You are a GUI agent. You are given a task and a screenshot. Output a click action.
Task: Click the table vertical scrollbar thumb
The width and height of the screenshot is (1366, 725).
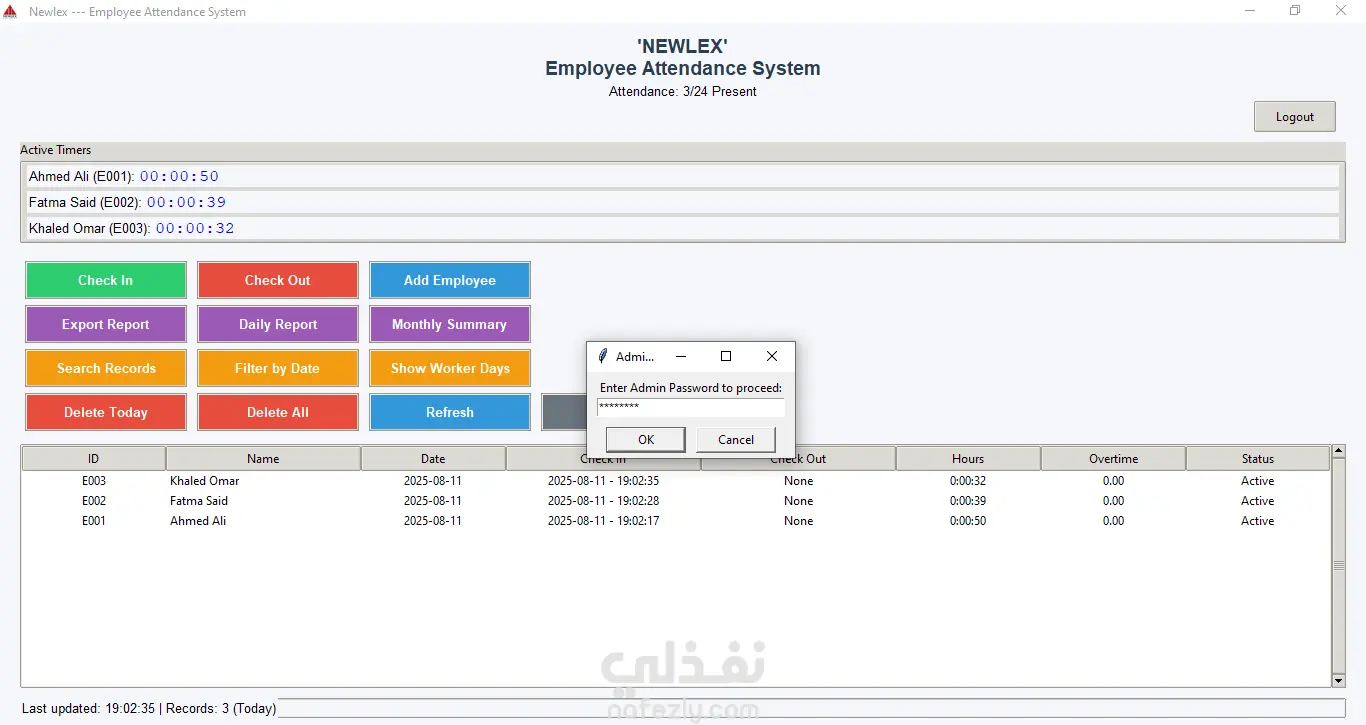(x=1339, y=566)
